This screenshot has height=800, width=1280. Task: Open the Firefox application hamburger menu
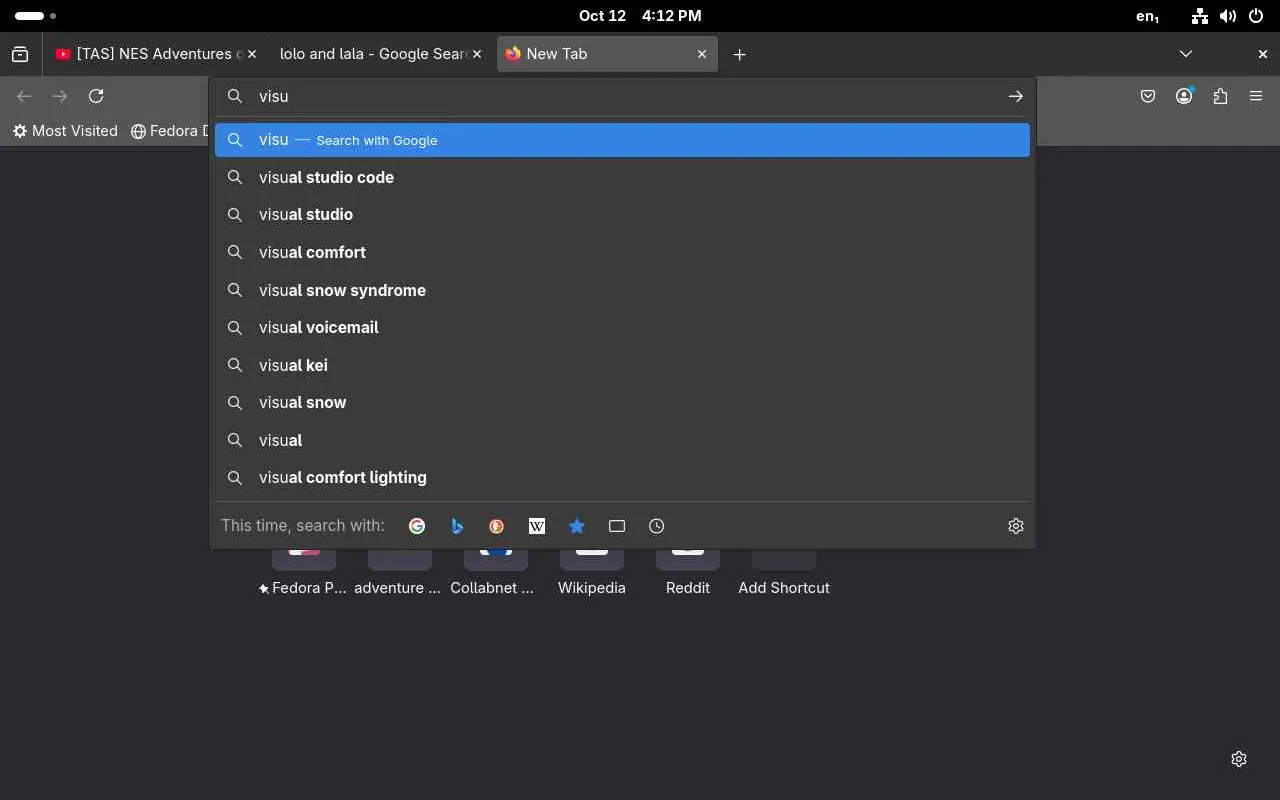pos(1256,96)
